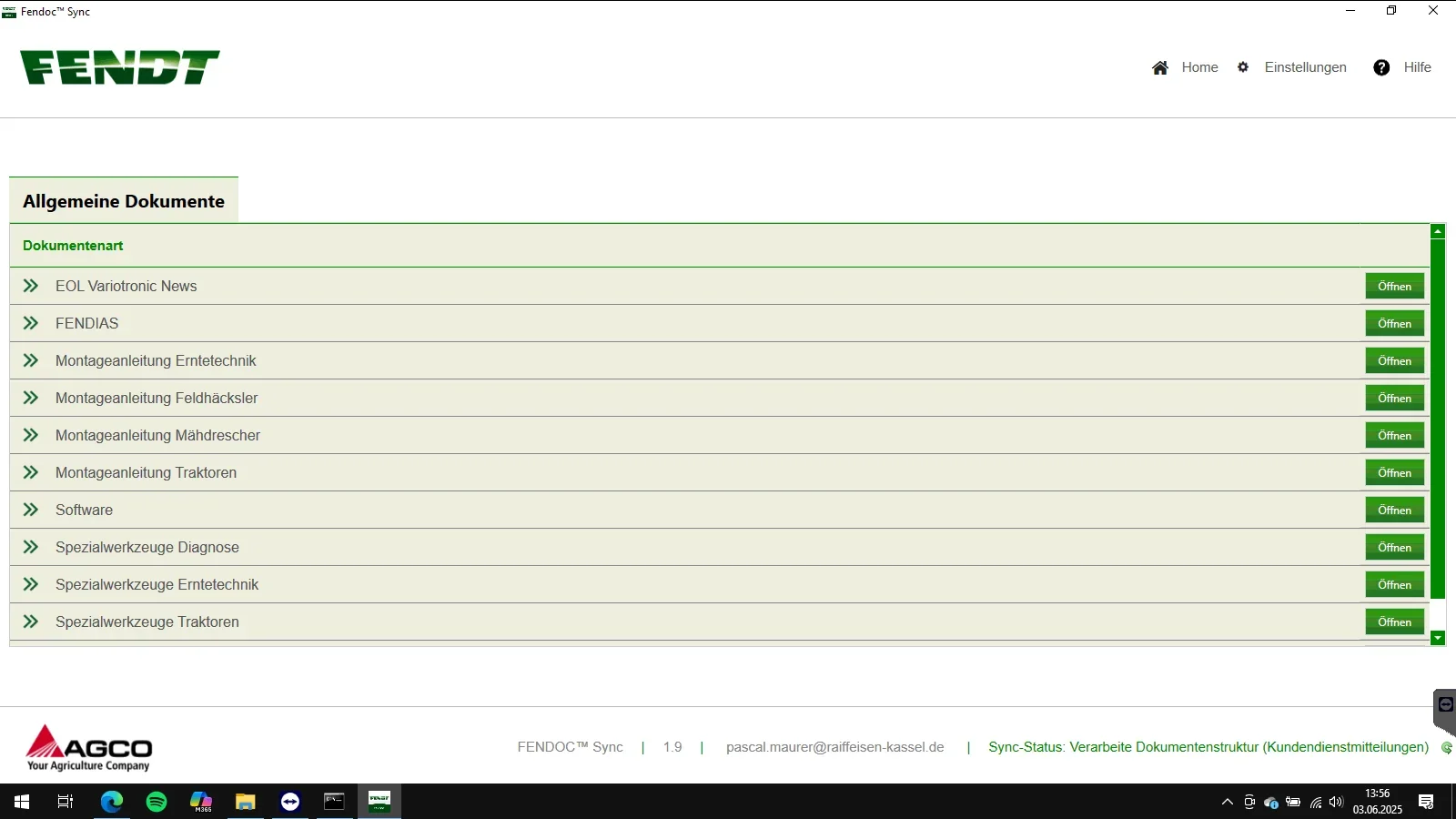The image size is (1456, 819).
Task: Click Öffnen for FENDIAS
Action: click(x=1394, y=323)
